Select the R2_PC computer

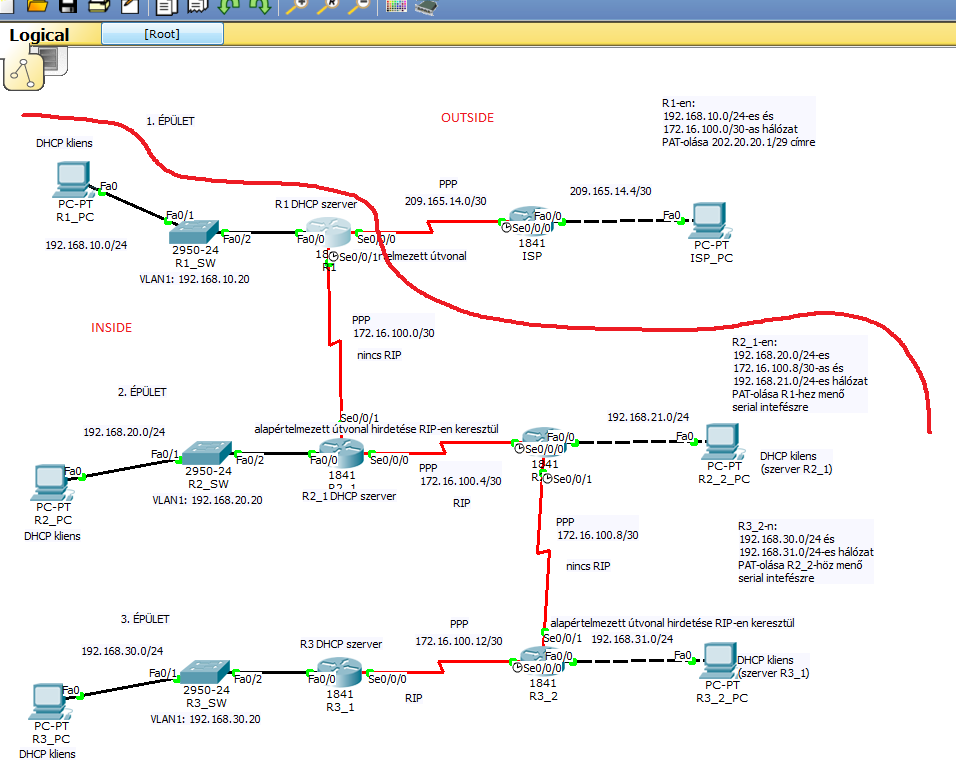[52, 483]
